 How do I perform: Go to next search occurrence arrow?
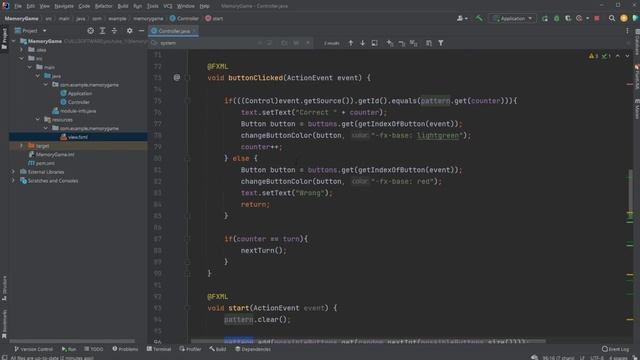pos(362,43)
